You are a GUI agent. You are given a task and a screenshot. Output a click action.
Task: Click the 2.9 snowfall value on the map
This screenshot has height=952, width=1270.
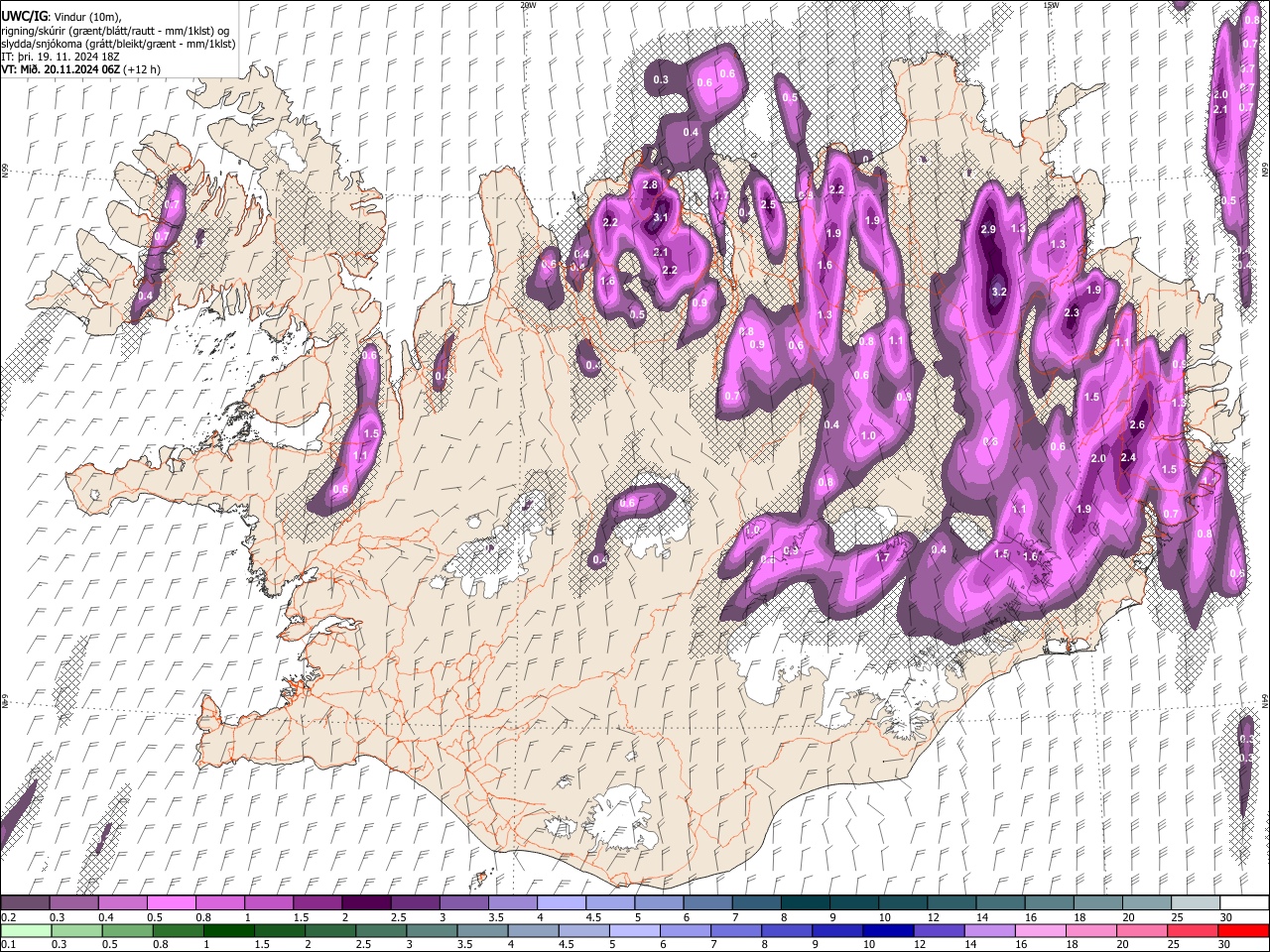[988, 229]
